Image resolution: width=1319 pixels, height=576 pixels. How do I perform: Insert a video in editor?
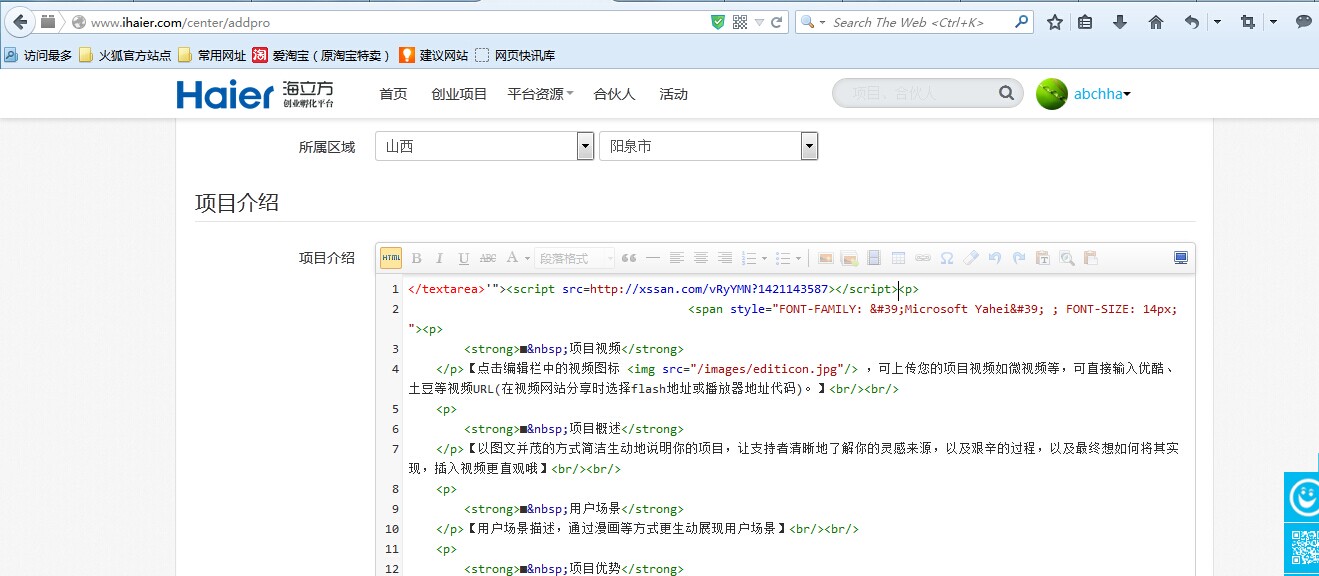click(874, 258)
